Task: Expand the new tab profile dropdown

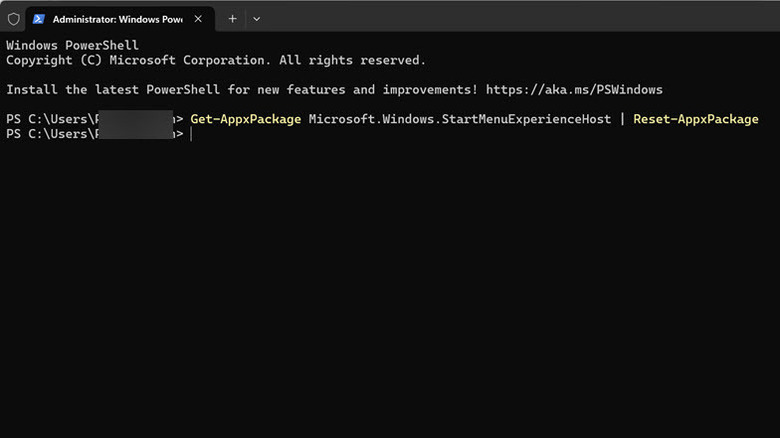Action: (257, 19)
